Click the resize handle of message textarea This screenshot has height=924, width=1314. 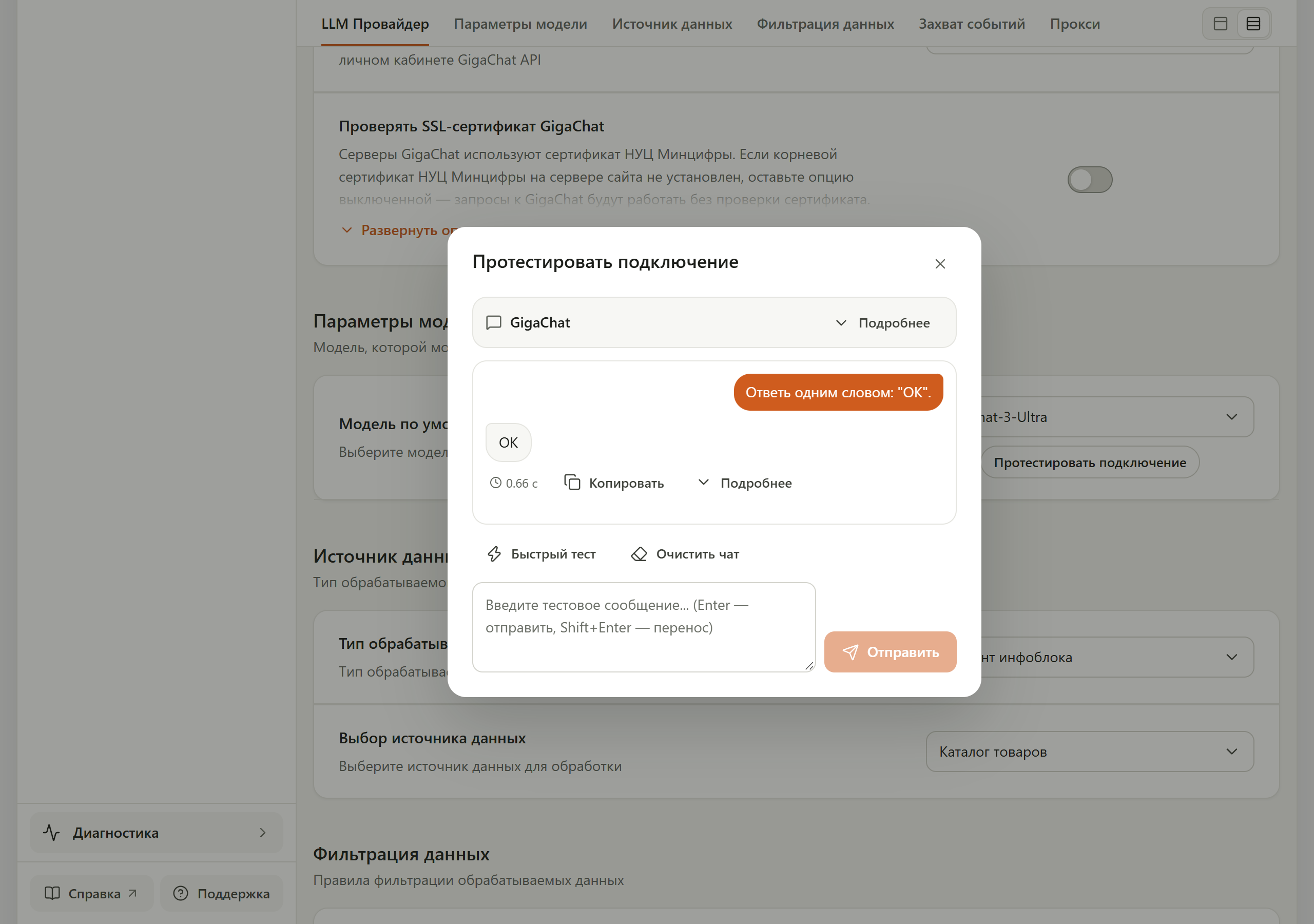(808, 666)
